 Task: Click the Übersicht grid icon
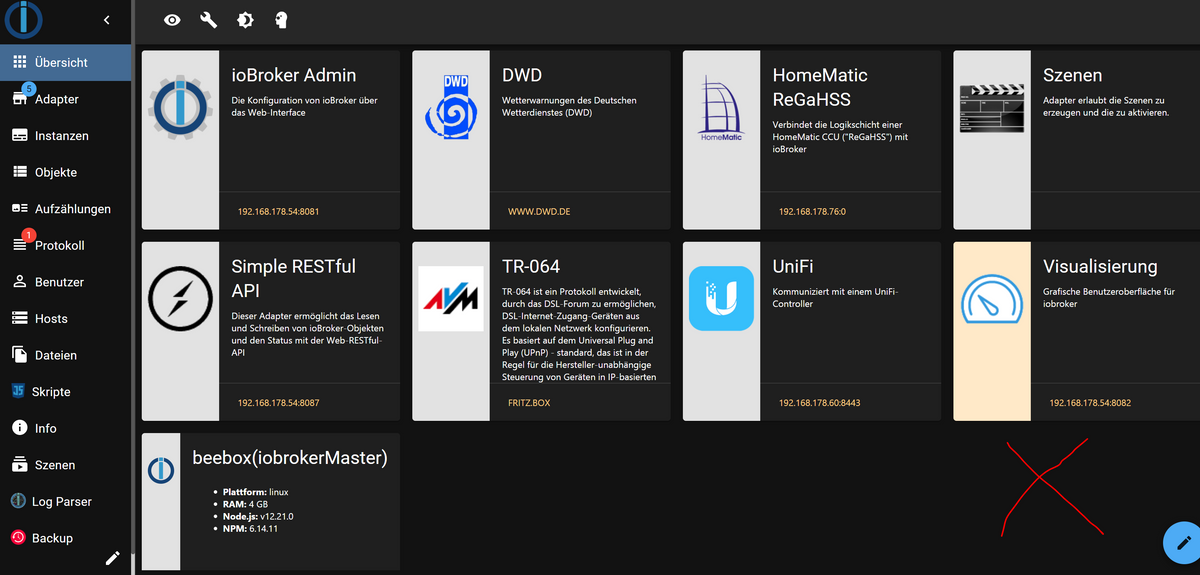click(x=19, y=62)
